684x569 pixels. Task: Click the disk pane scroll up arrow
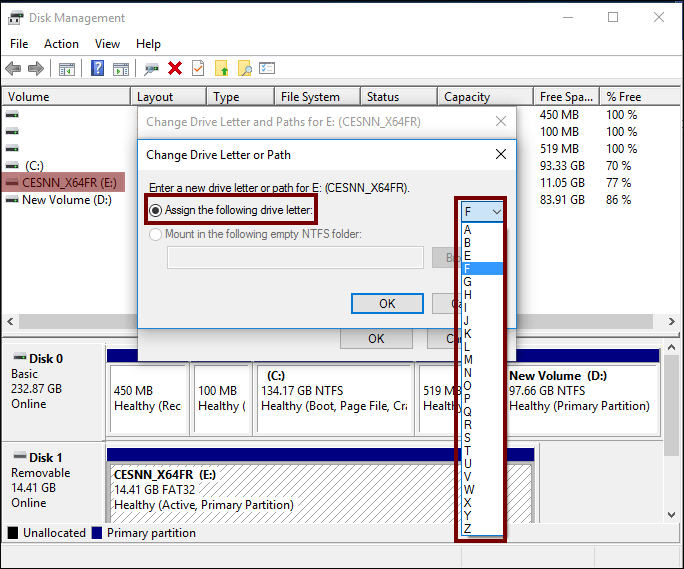click(x=672, y=348)
